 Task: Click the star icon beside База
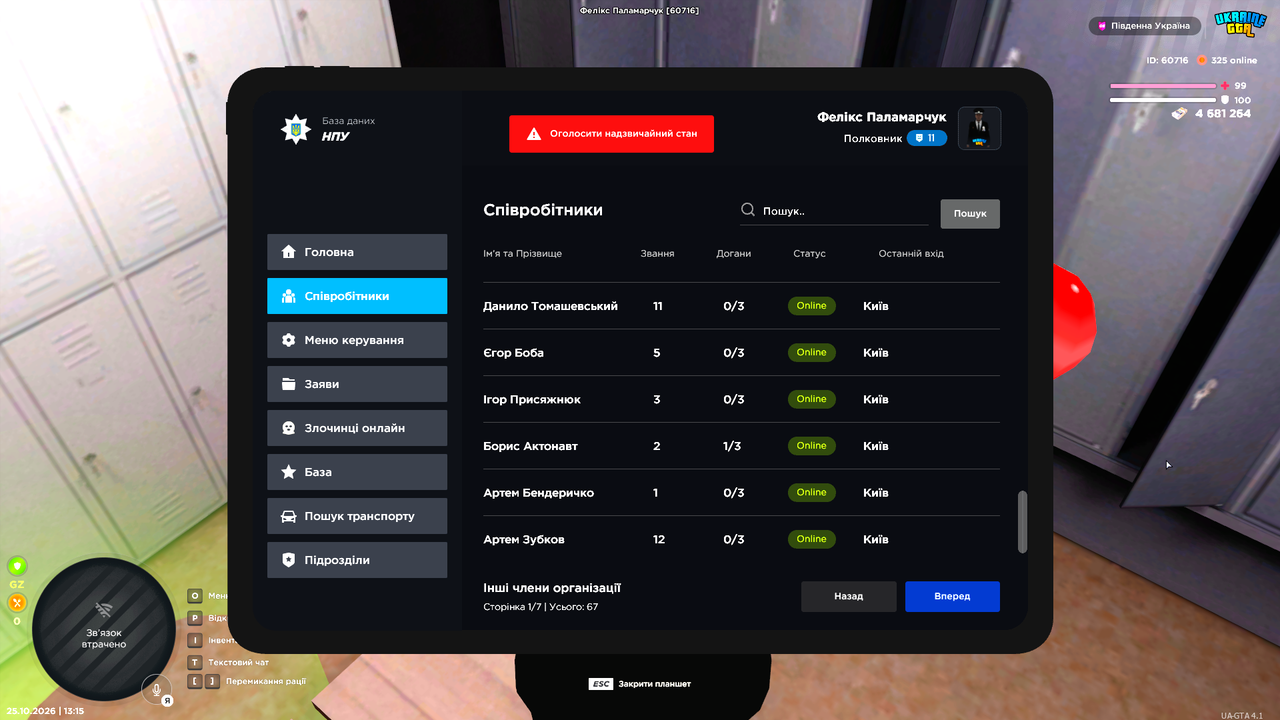[288, 472]
